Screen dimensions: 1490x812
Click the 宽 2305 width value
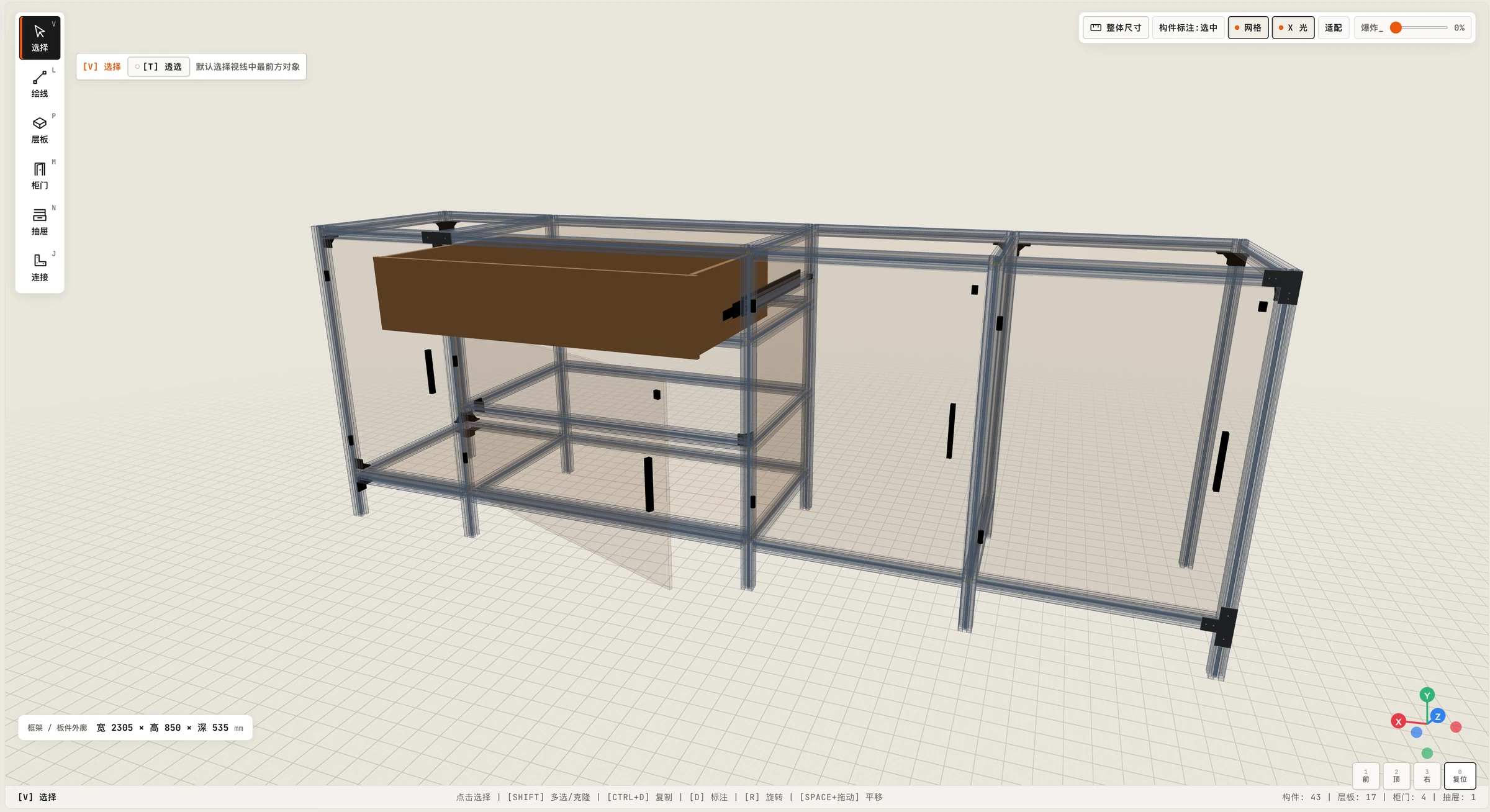[115, 728]
